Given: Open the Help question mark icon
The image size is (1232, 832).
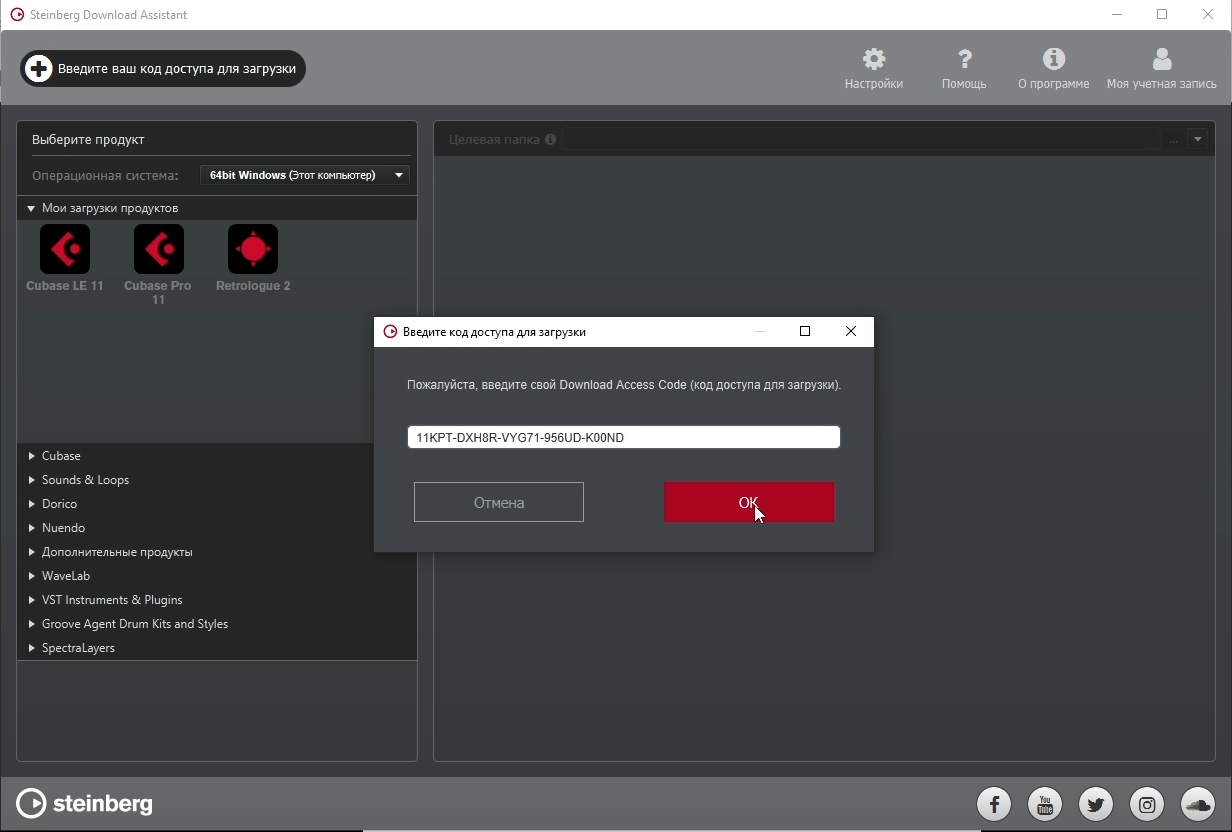Looking at the screenshot, I should [964, 59].
